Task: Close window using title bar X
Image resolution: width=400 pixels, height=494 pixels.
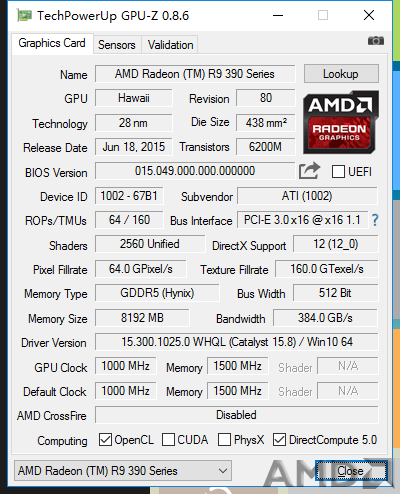Action: click(x=369, y=15)
